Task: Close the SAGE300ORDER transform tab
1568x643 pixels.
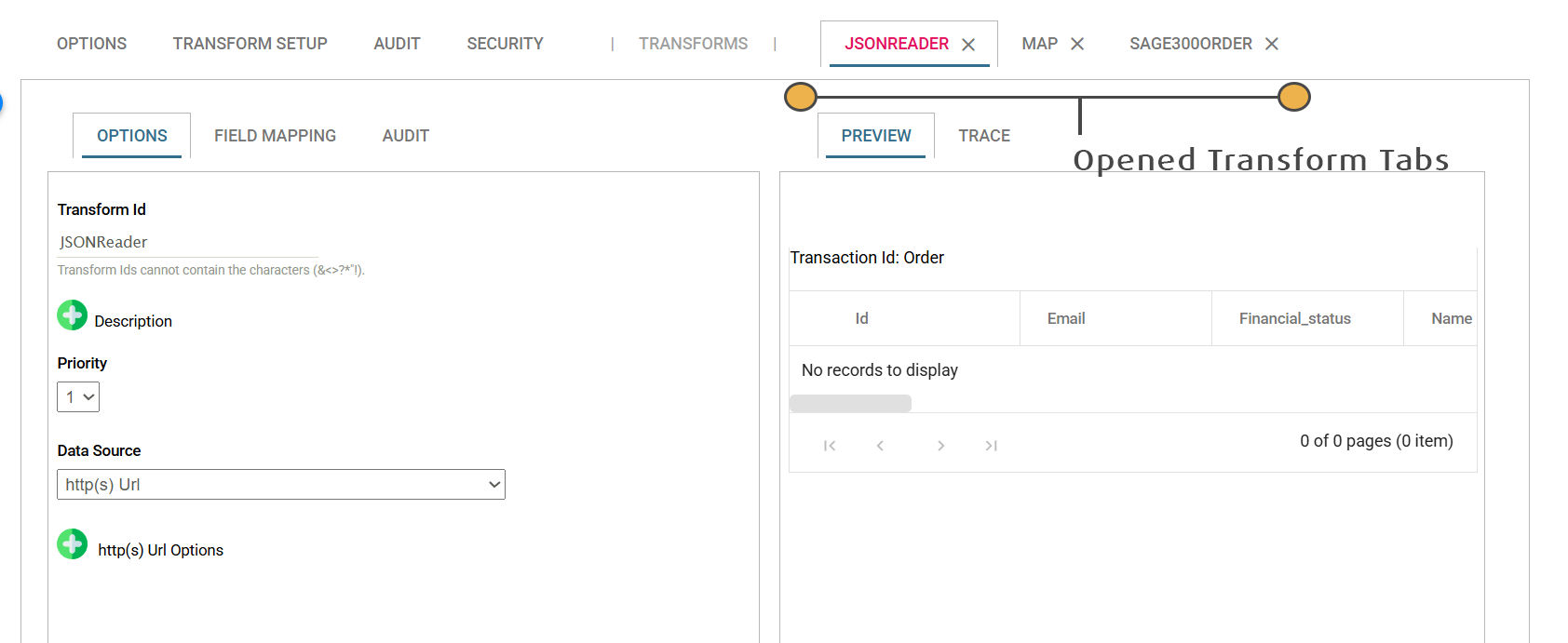Action: 1272,44
